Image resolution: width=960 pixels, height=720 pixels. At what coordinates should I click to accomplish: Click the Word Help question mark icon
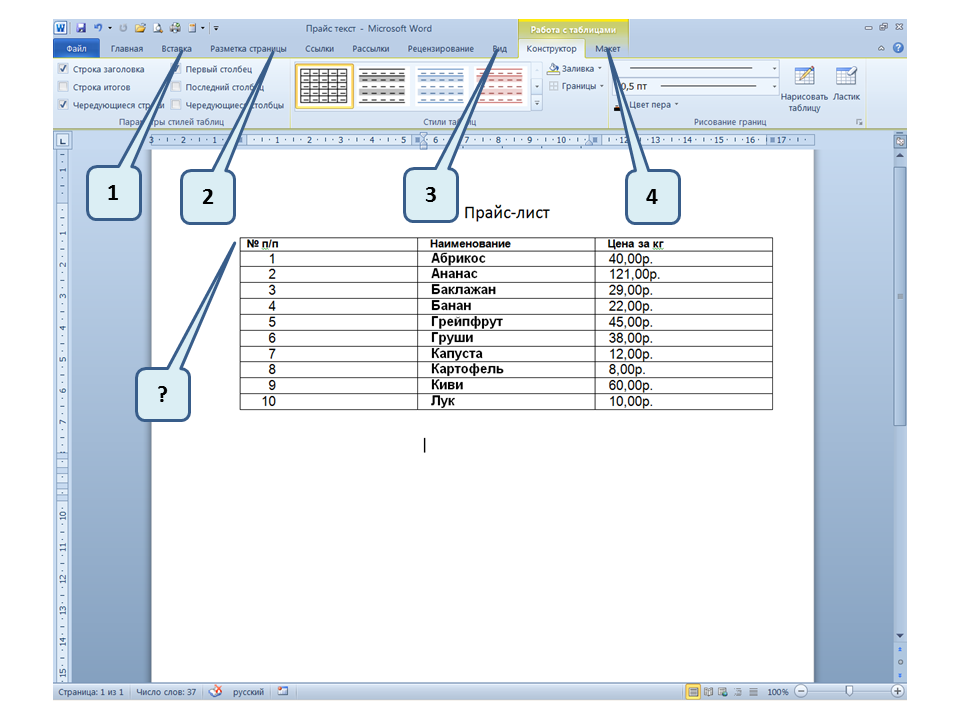point(898,48)
